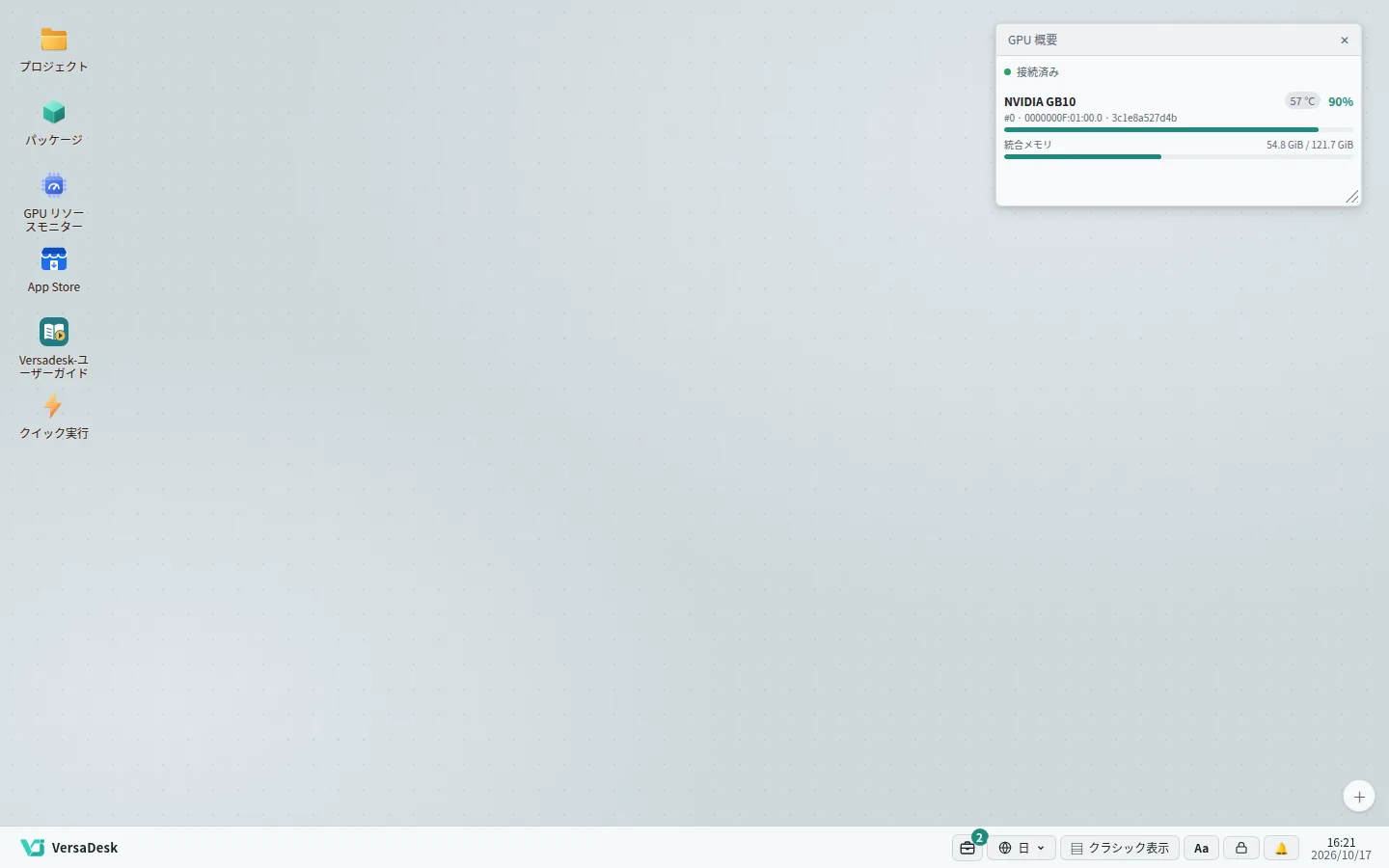
Task: Open the notification bell in taskbar
Action: pos(1281,848)
